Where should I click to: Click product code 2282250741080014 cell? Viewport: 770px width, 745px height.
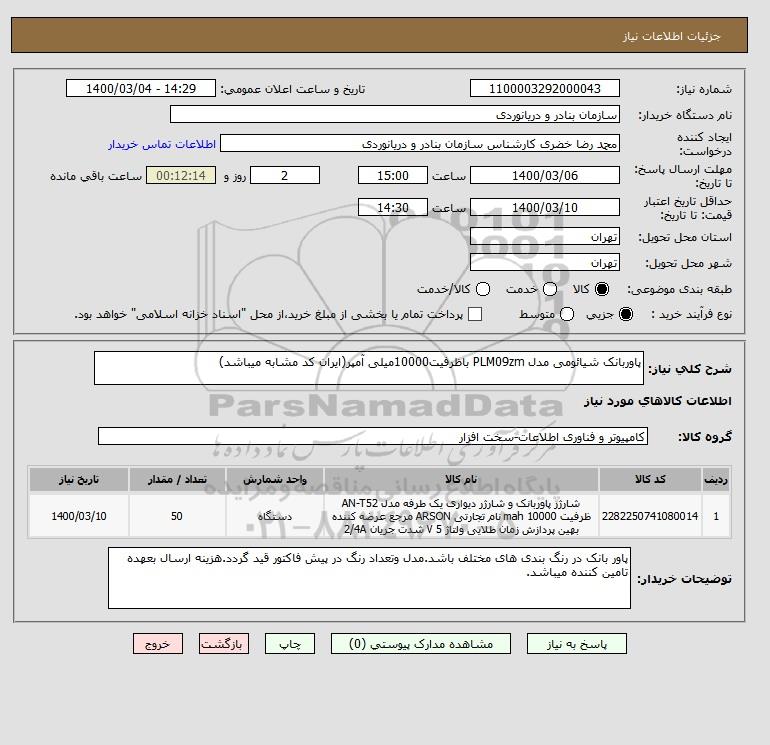(x=650, y=516)
